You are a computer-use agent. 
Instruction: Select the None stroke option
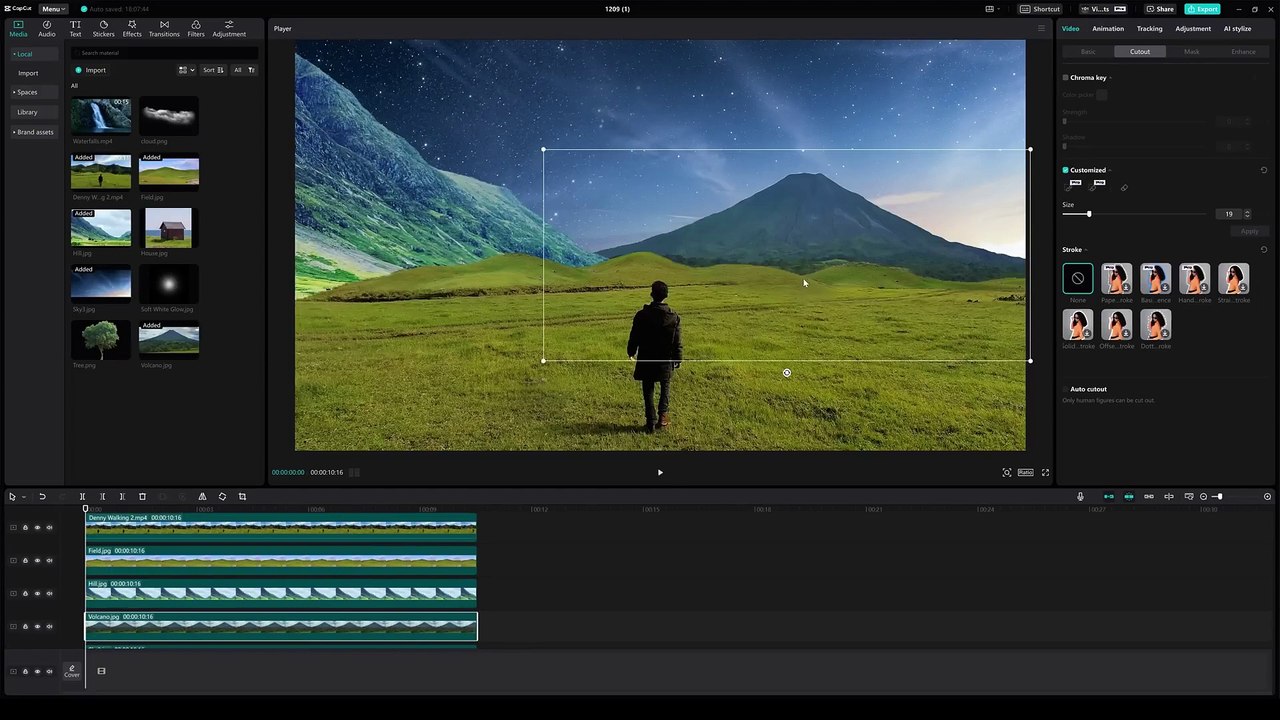click(1078, 278)
